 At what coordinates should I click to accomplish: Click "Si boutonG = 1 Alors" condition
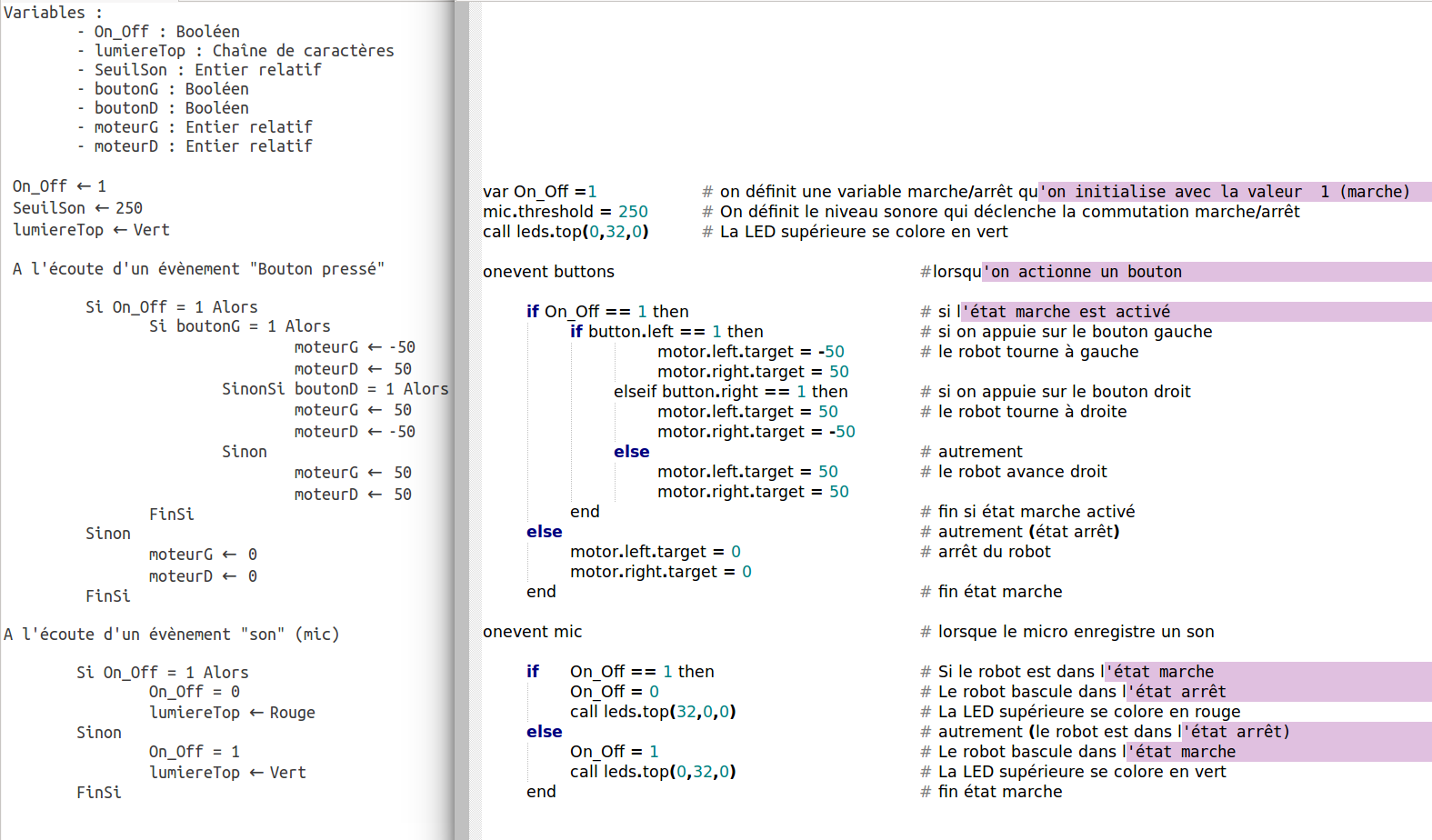[x=240, y=326]
